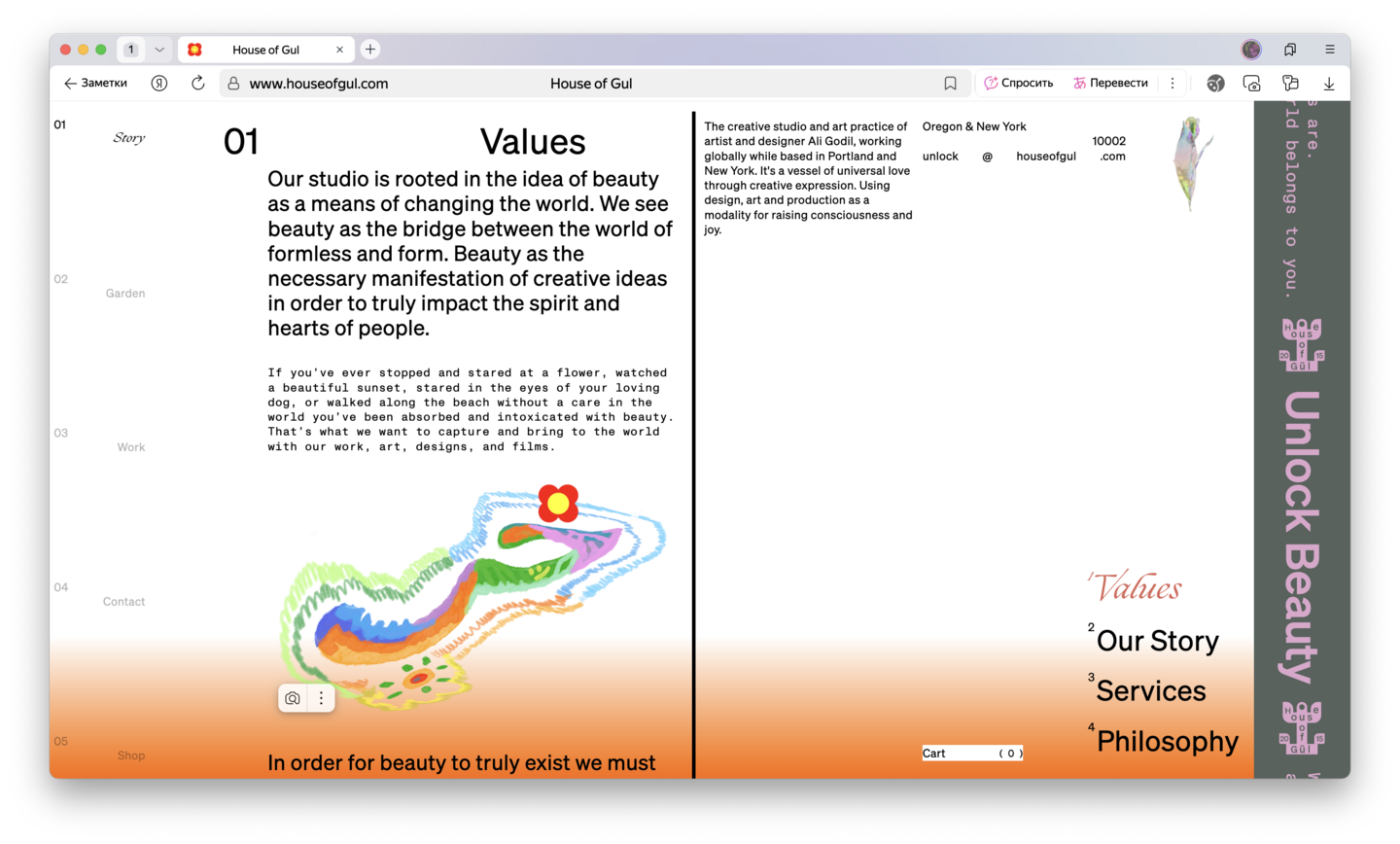Viewport: 1400px width, 844px height.
Task: Jump to Services in the section list
Action: coord(1150,690)
